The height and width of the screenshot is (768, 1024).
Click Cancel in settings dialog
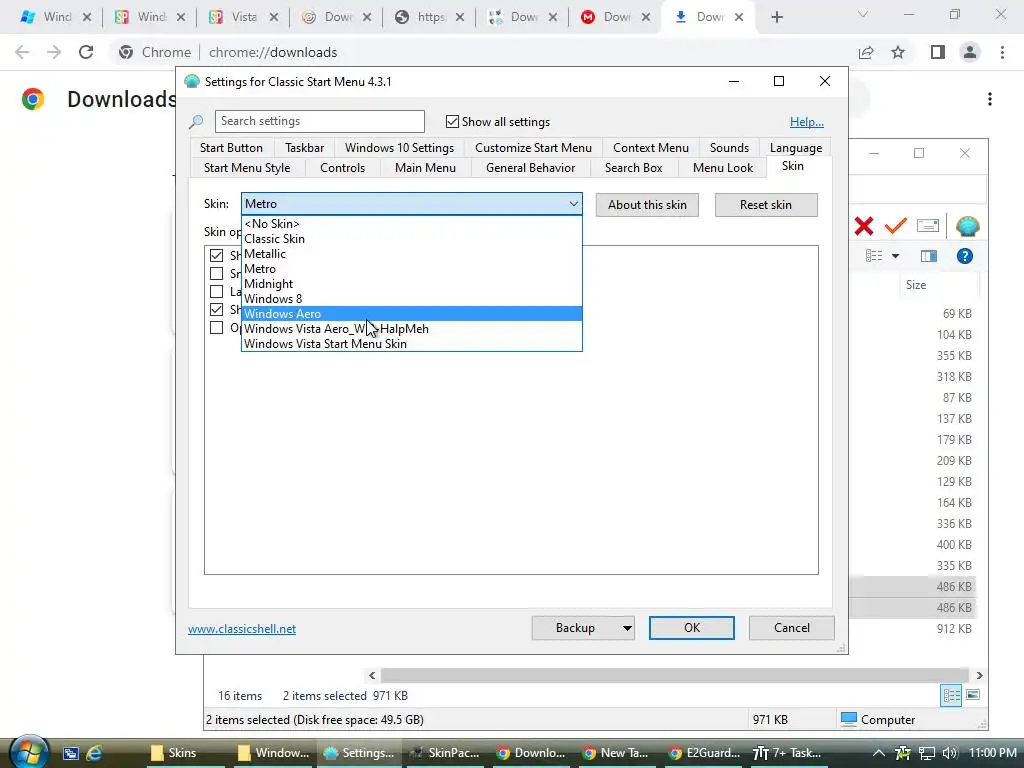tap(792, 628)
